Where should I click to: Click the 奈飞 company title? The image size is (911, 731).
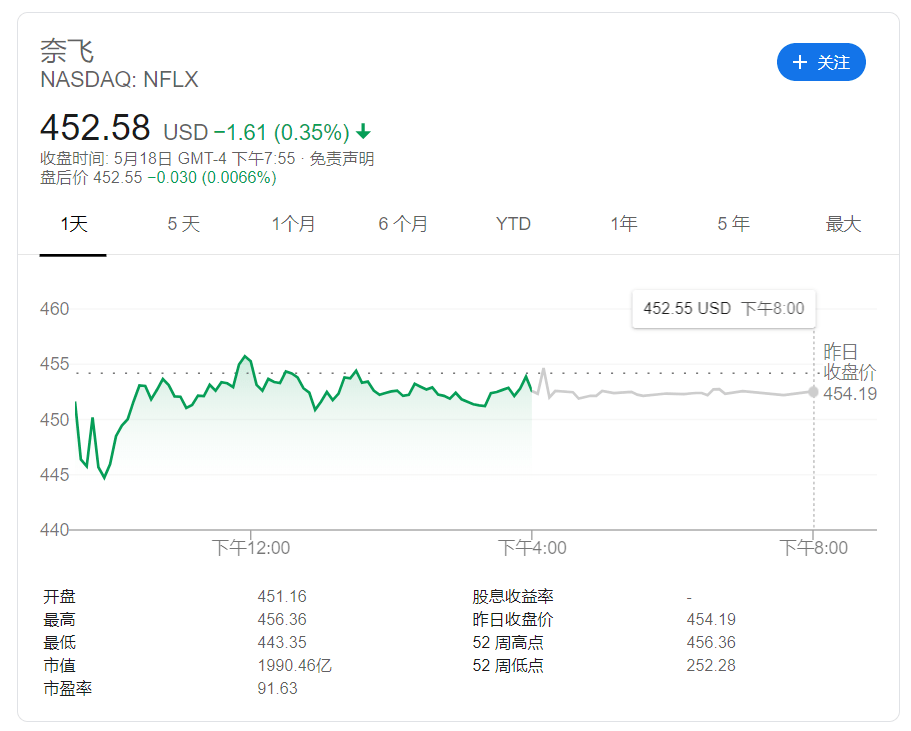click(67, 51)
